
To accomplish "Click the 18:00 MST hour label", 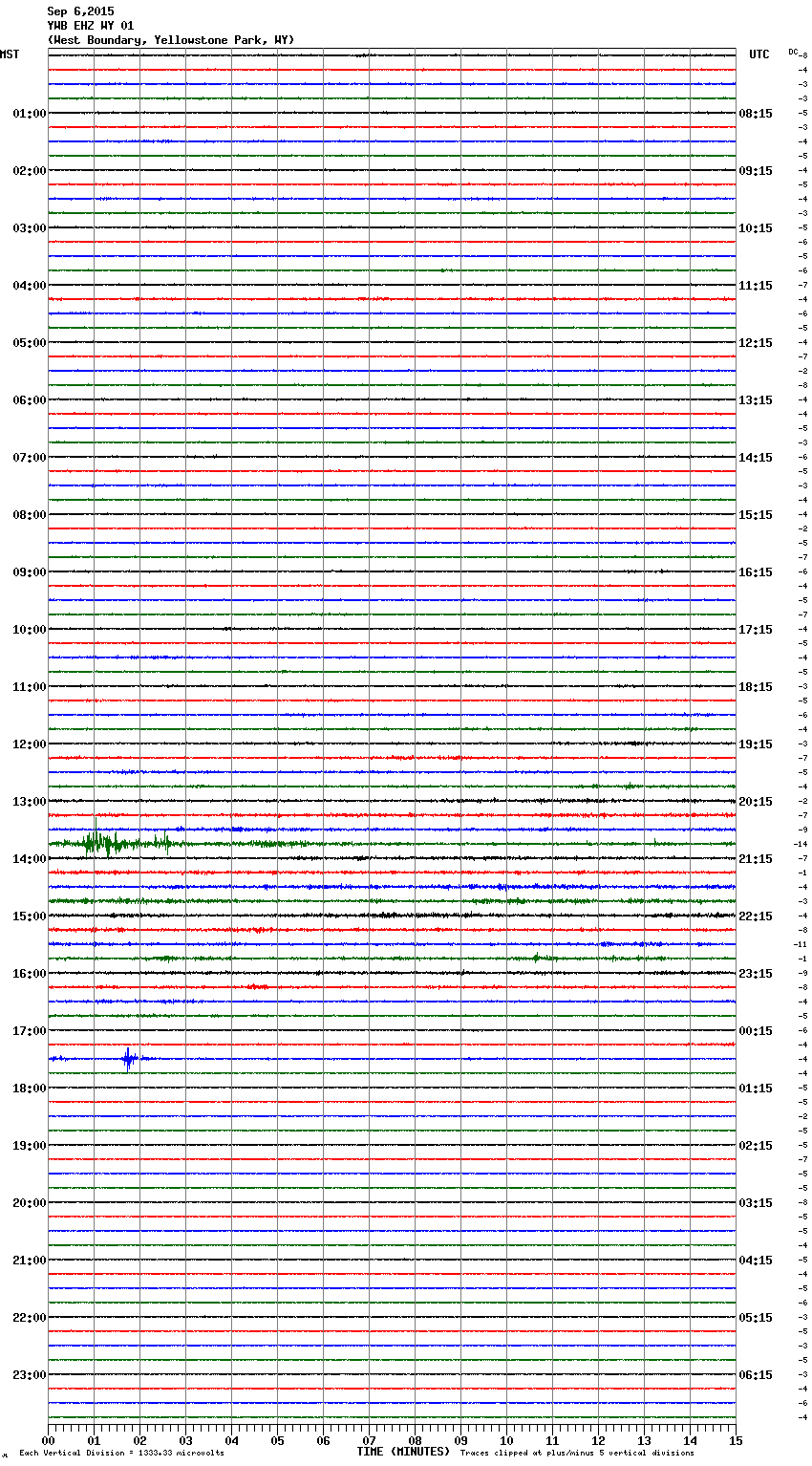I will click(x=30, y=1089).
